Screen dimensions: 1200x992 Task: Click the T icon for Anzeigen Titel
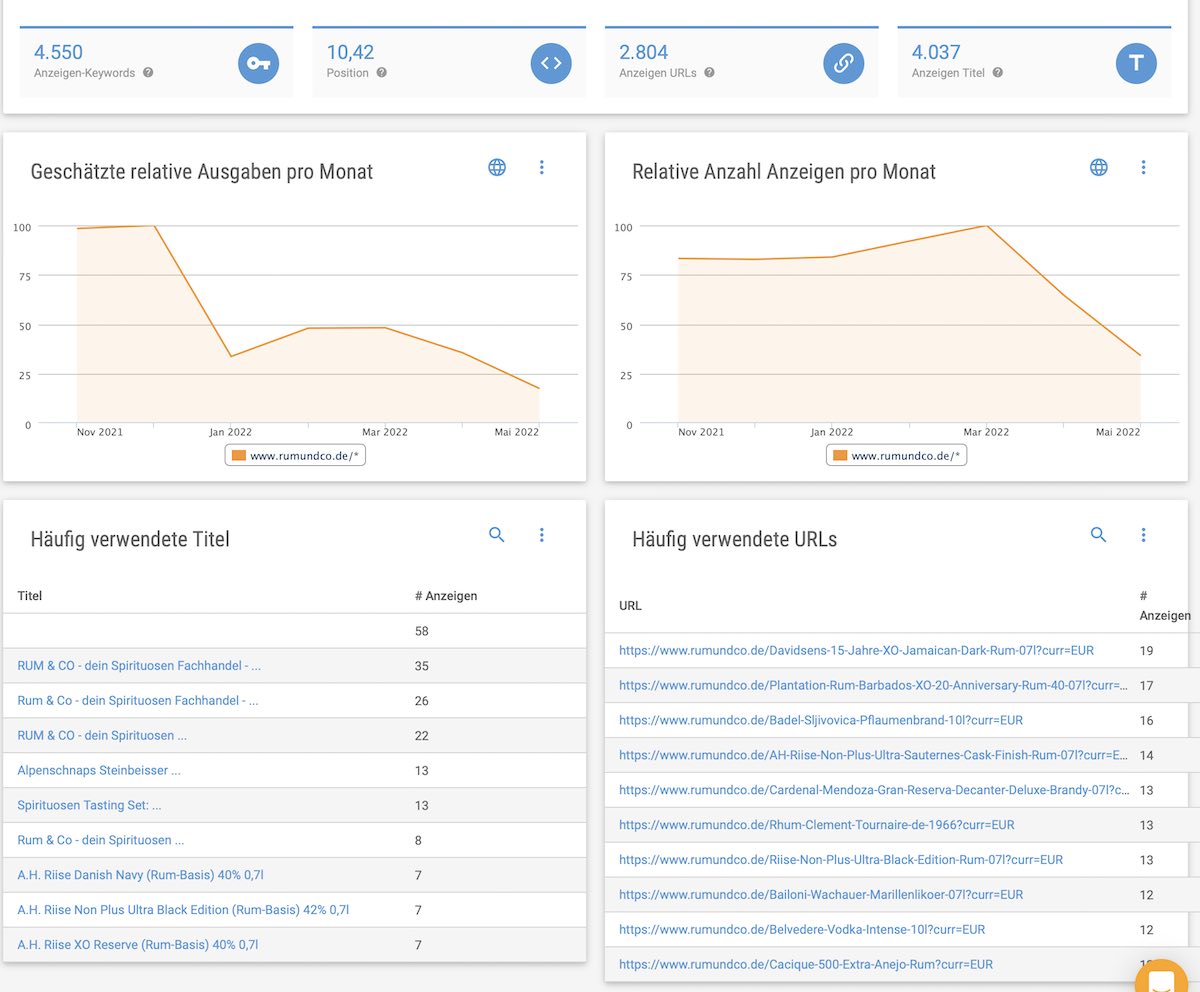pos(1136,64)
